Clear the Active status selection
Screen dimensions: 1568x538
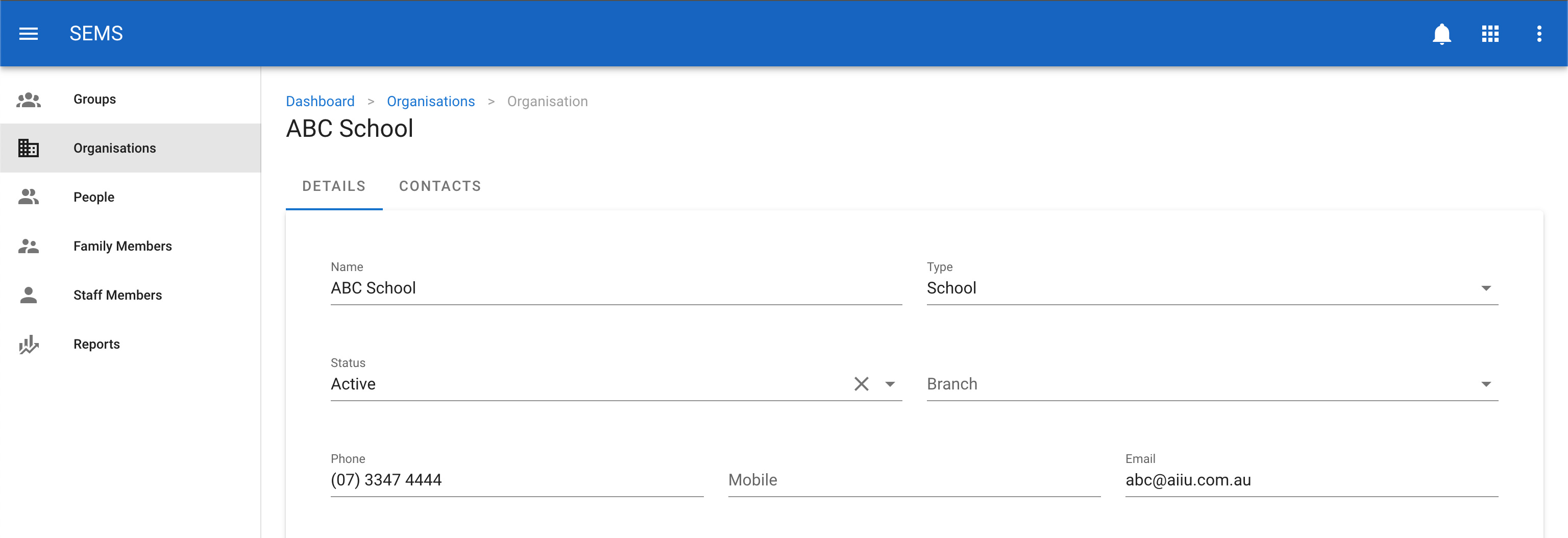861,384
